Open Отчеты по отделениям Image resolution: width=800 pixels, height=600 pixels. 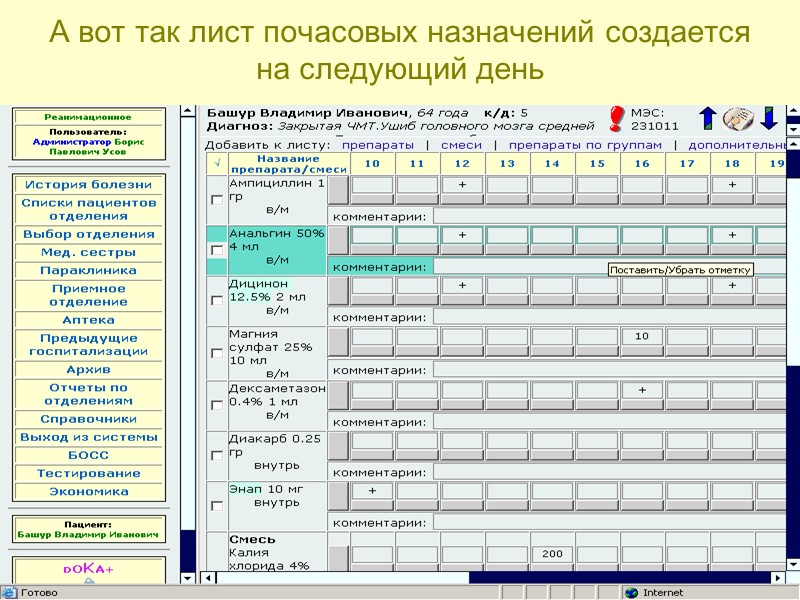[x=89, y=394]
